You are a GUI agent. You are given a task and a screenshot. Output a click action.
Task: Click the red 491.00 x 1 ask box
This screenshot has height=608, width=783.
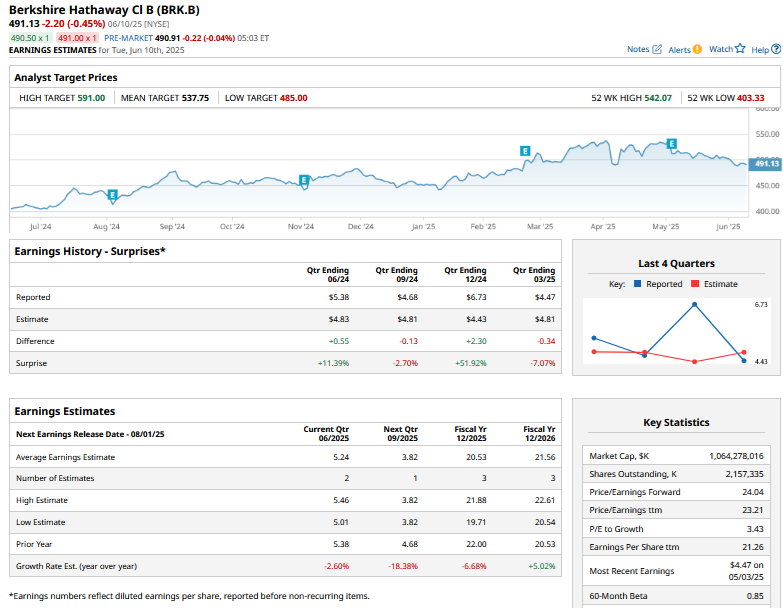[x=77, y=38]
